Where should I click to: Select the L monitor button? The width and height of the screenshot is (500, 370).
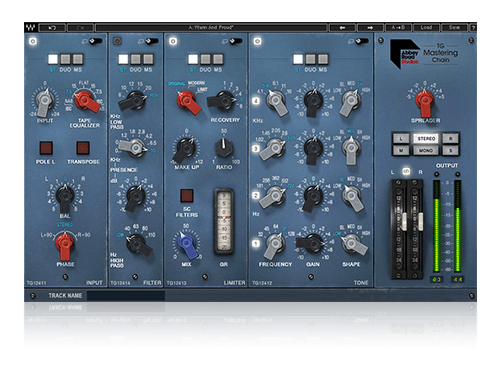401,138
